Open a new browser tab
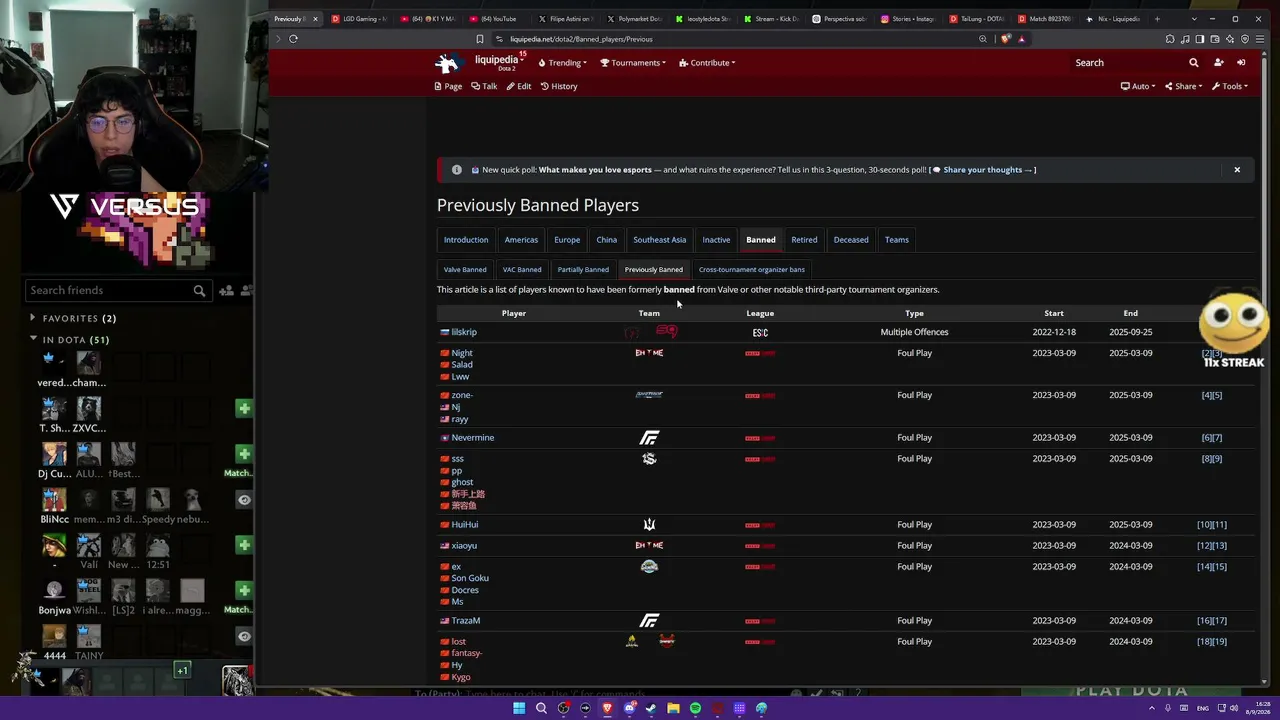 click(x=1158, y=19)
